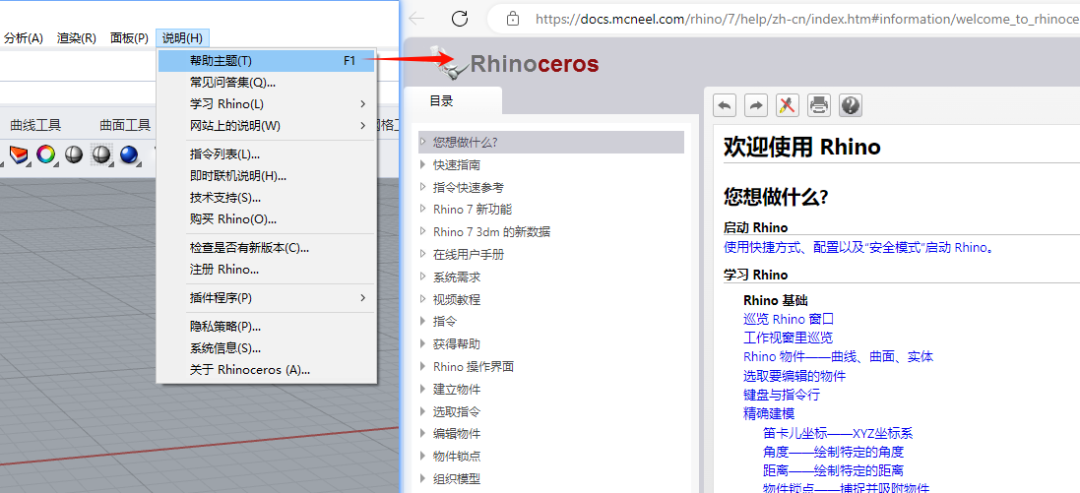Click the red-blue shaded surface icon in Rhino toolbar
This screenshot has width=1080, height=493.
tap(18, 155)
